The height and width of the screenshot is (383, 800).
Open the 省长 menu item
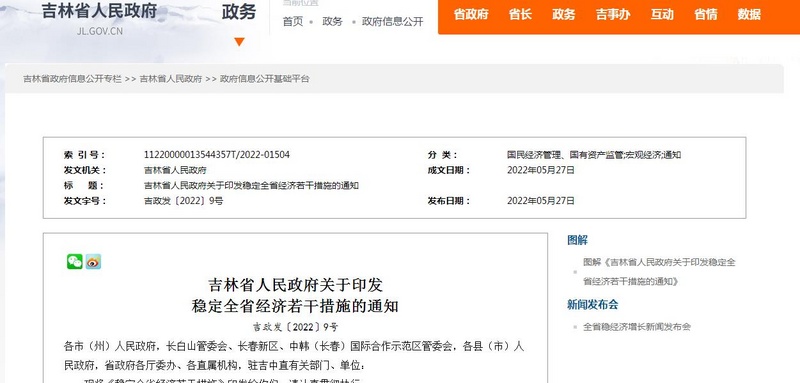520,14
